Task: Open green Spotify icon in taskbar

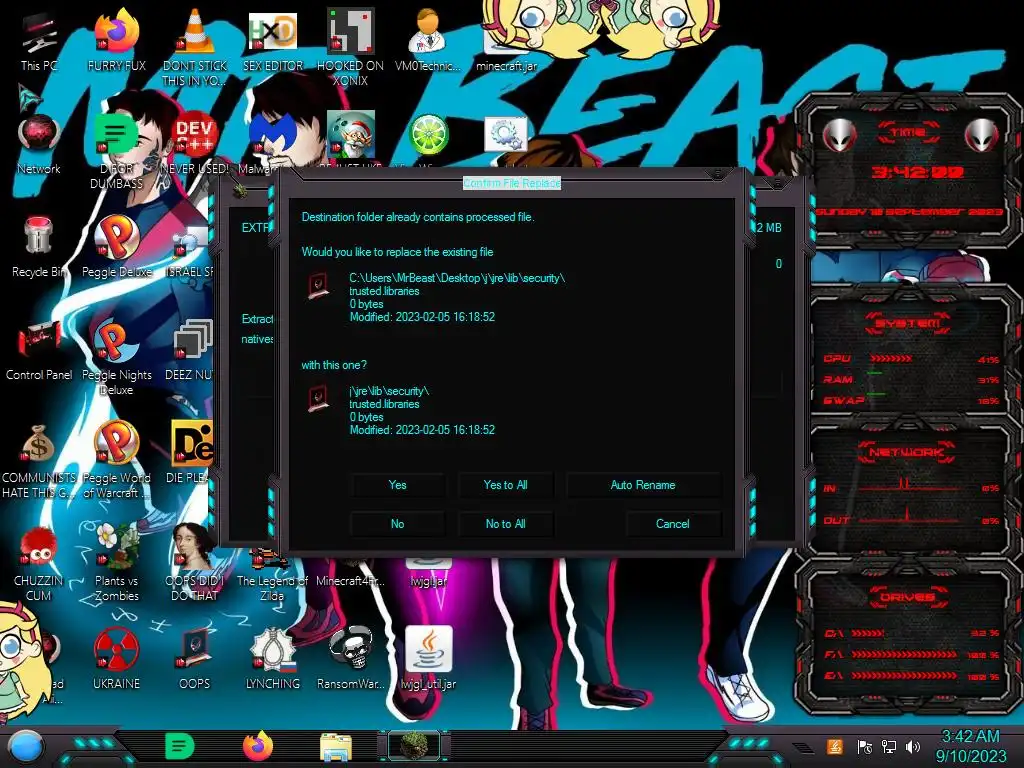Action: (180, 746)
